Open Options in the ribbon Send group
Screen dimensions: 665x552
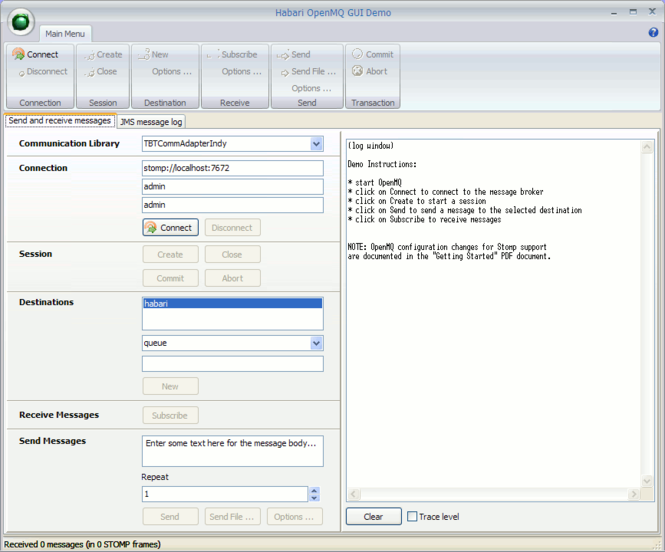click(311, 89)
